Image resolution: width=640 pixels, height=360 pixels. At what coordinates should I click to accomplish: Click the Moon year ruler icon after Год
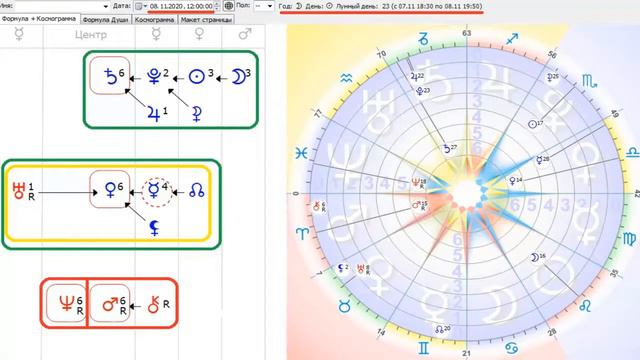tap(299, 6)
